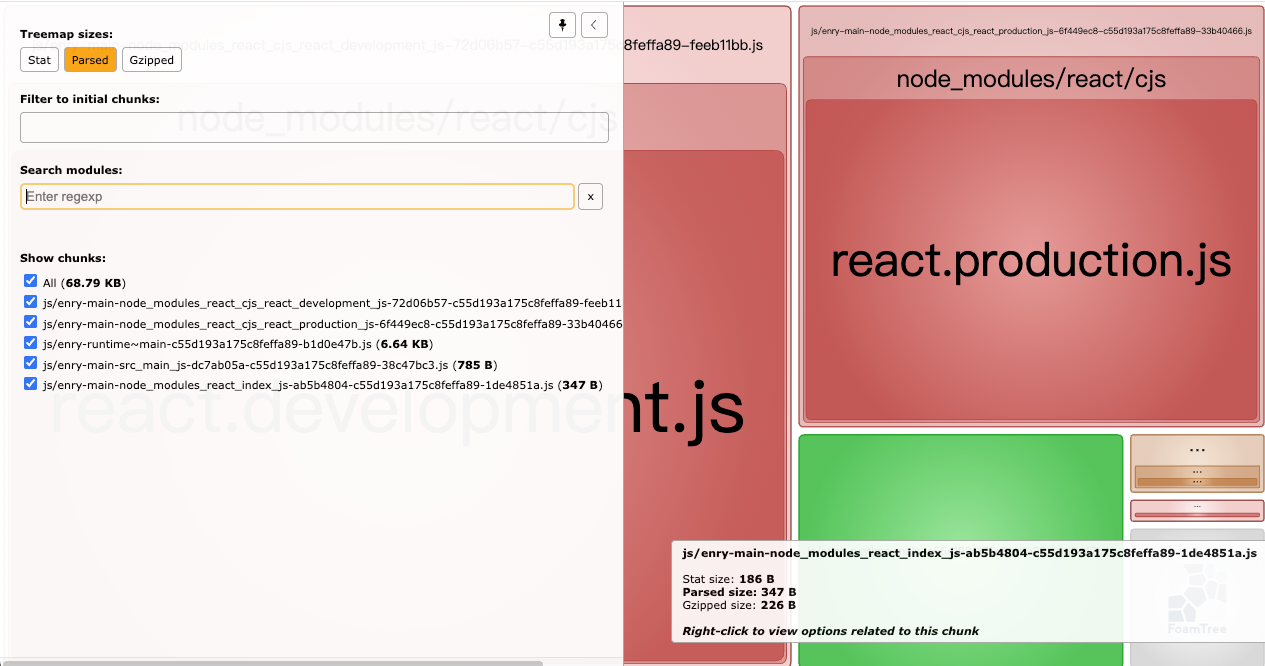Image resolution: width=1265 pixels, height=666 pixels.
Task: Click the react.development.js treemap block
Action: tap(704, 408)
